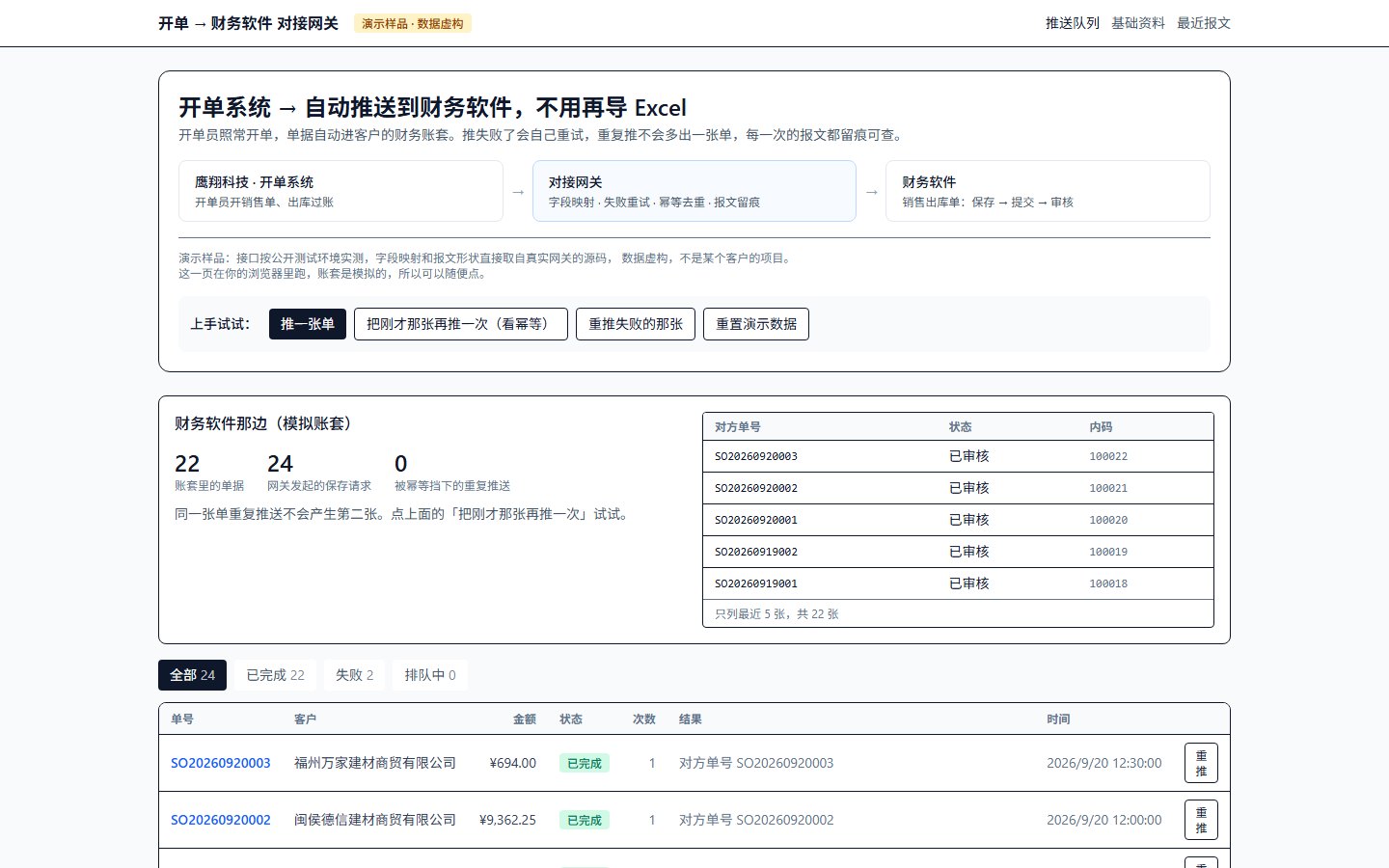
Task: Click timestamp 2026/9/20 12:30:00
Action: [x=1104, y=763]
